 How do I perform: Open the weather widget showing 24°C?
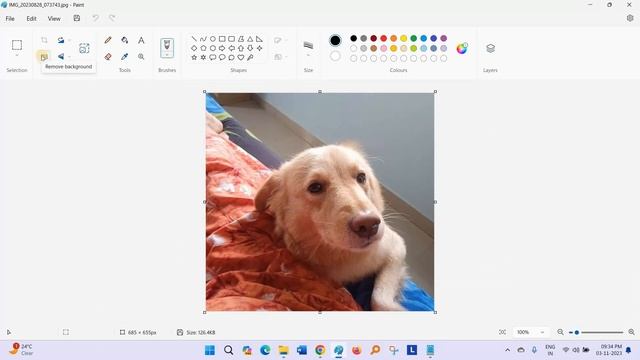click(x=20, y=349)
